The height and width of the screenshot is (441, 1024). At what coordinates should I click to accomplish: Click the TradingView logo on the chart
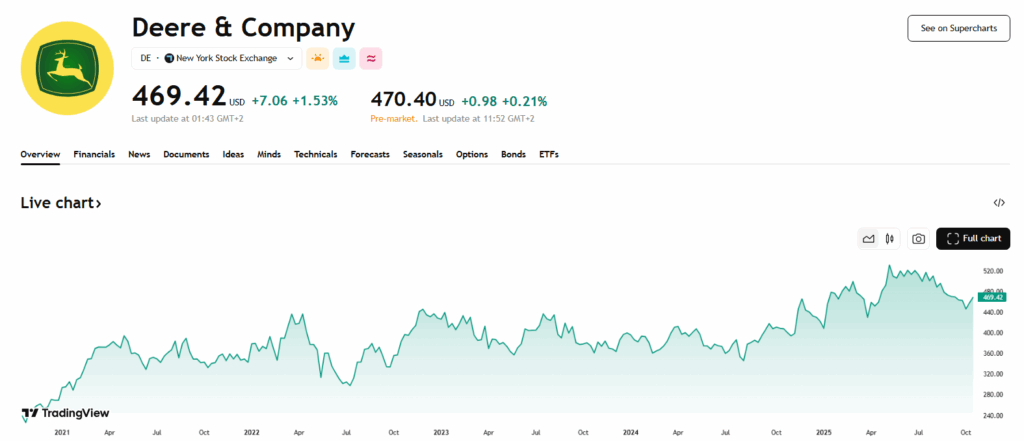pyautogui.click(x=65, y=413)
